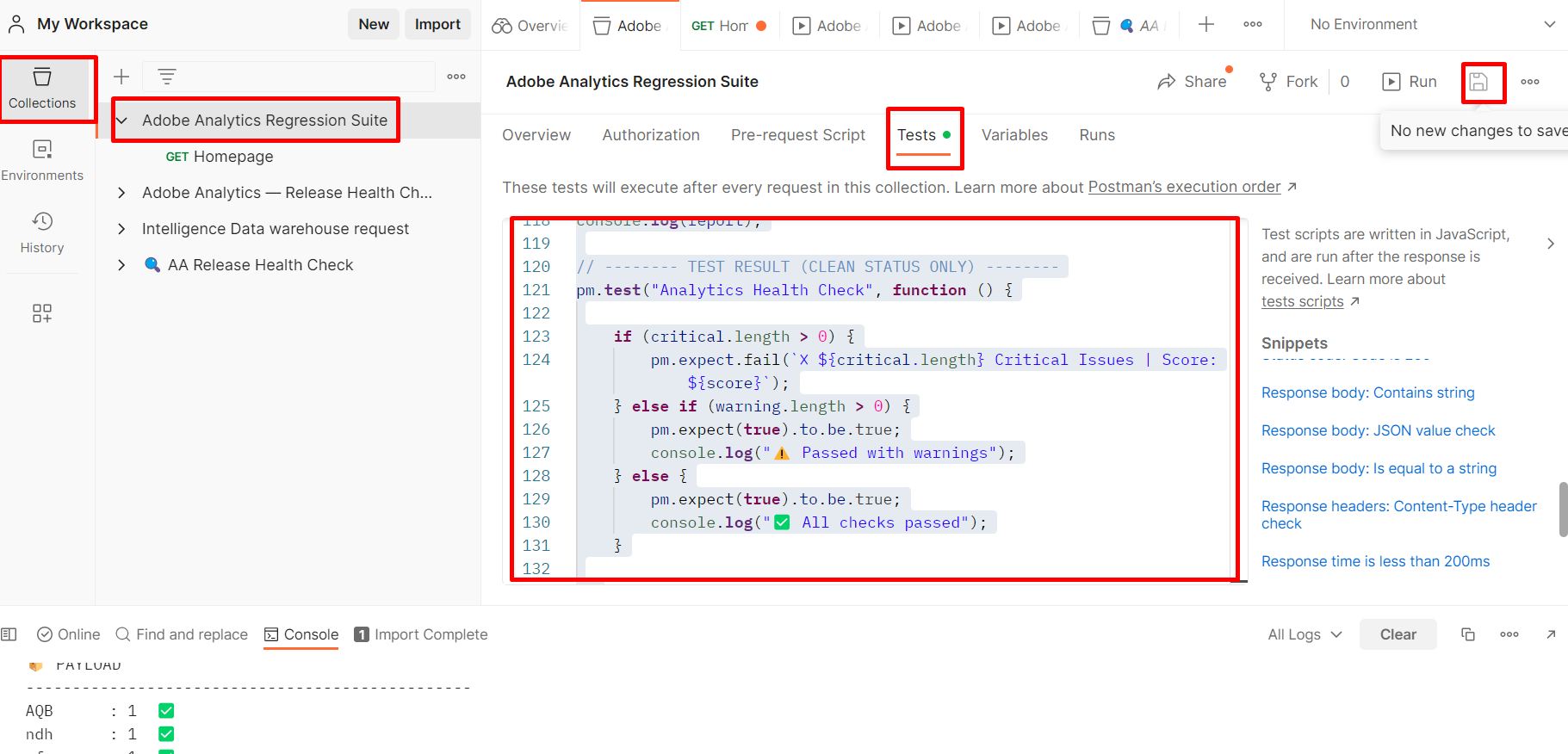
Task: Click the user profile icon beside My Workspace
Action: click(x=16, y=24)
